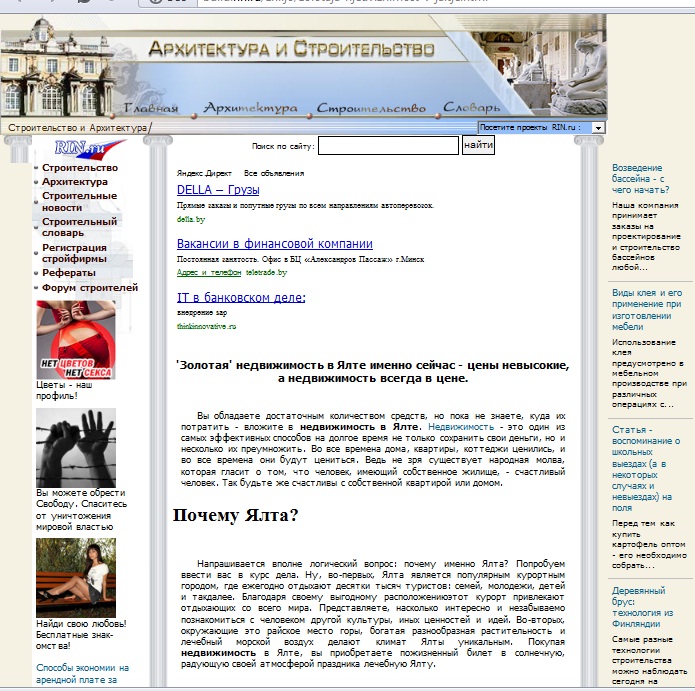695x691 pixels.
Task: Open 'Строительный словарь' sidebar item
Action: click(79, 227)
